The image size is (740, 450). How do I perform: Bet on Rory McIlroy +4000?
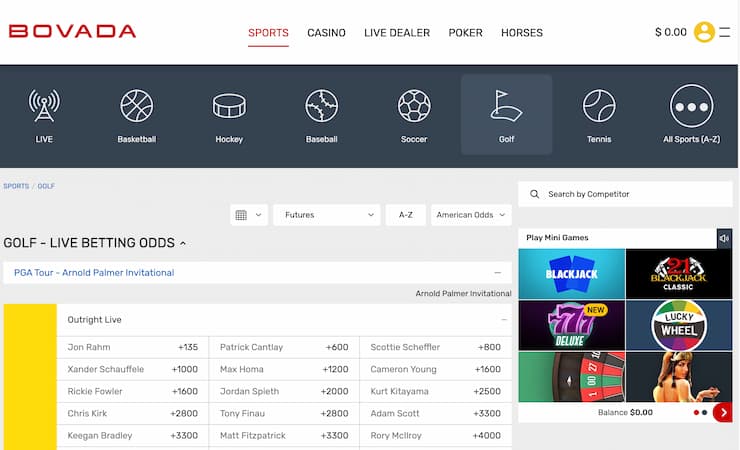click(436, 436)
